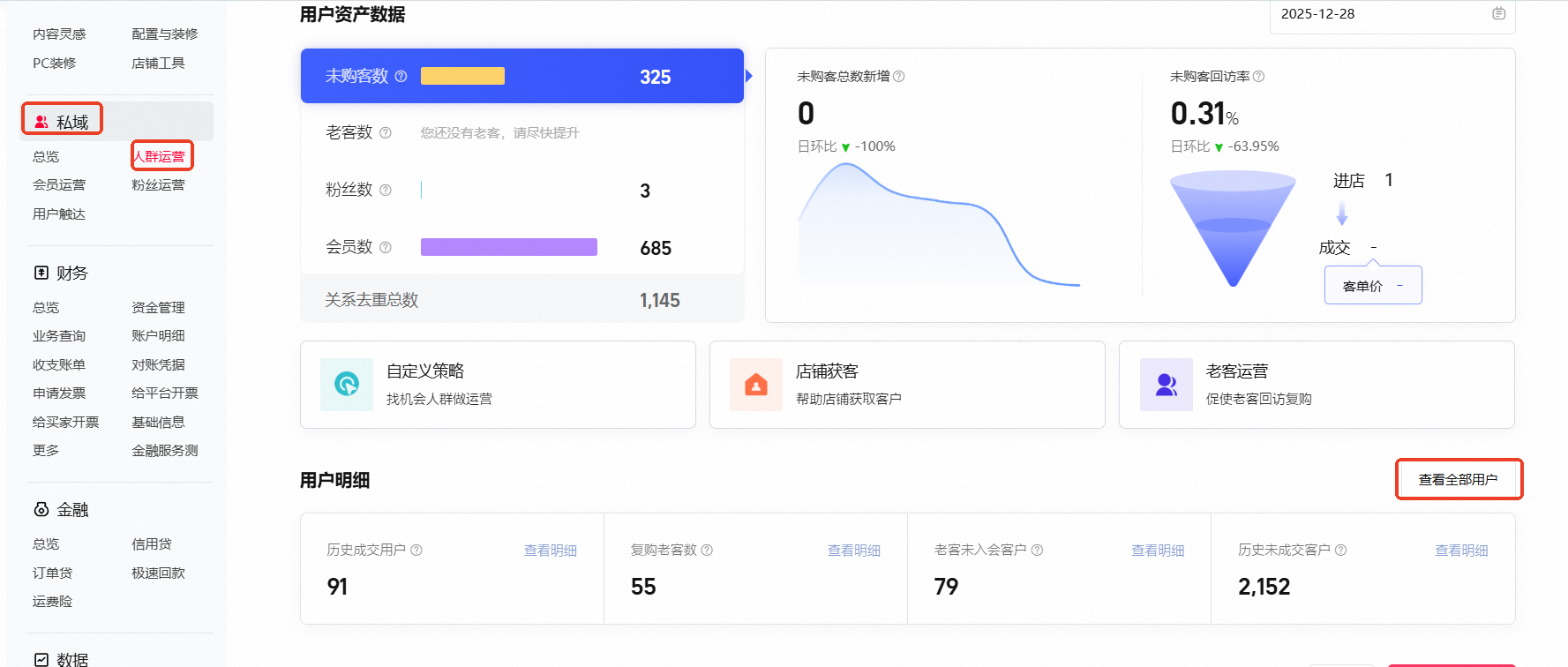
Task: Click the blue funnel chart
Action: 1233,229
